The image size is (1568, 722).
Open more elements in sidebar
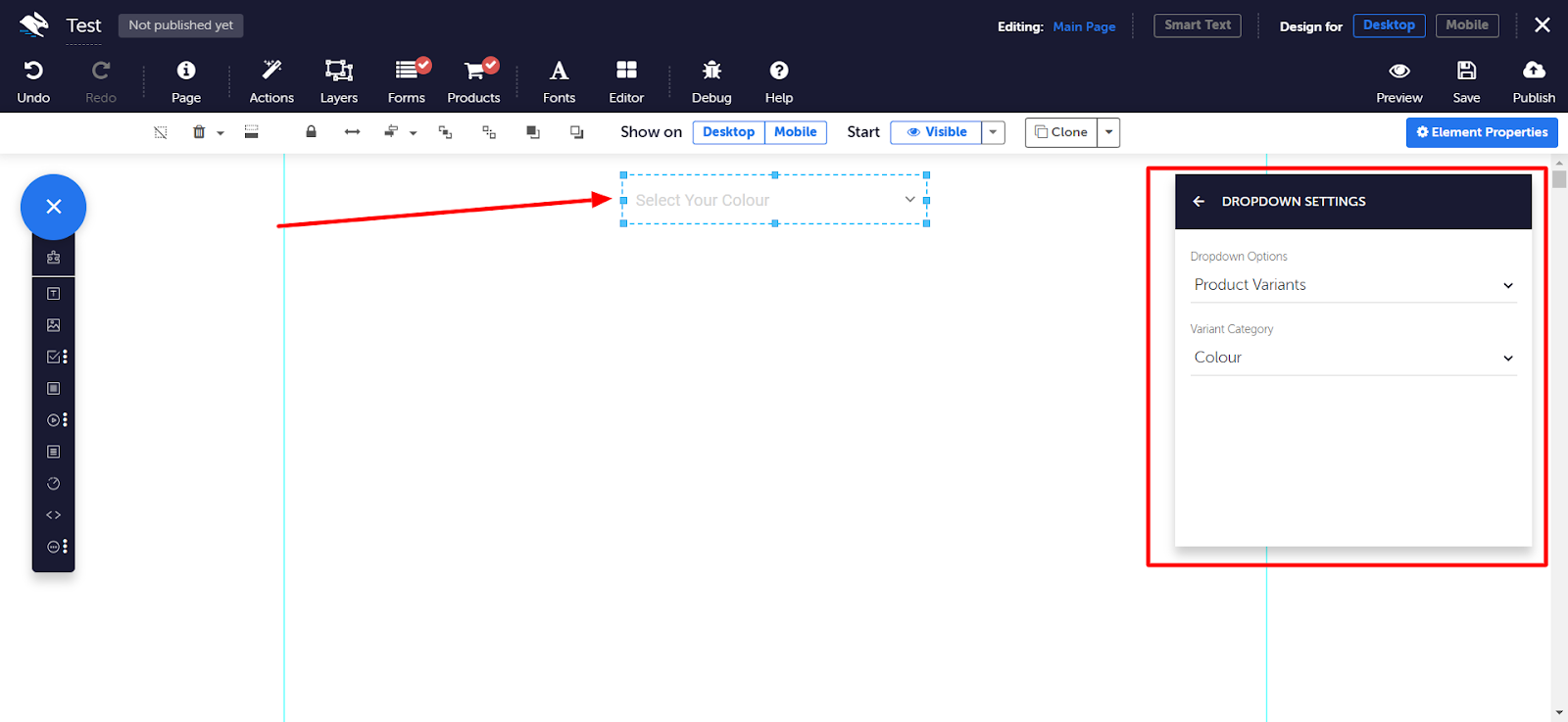click(x=57, y=547)
